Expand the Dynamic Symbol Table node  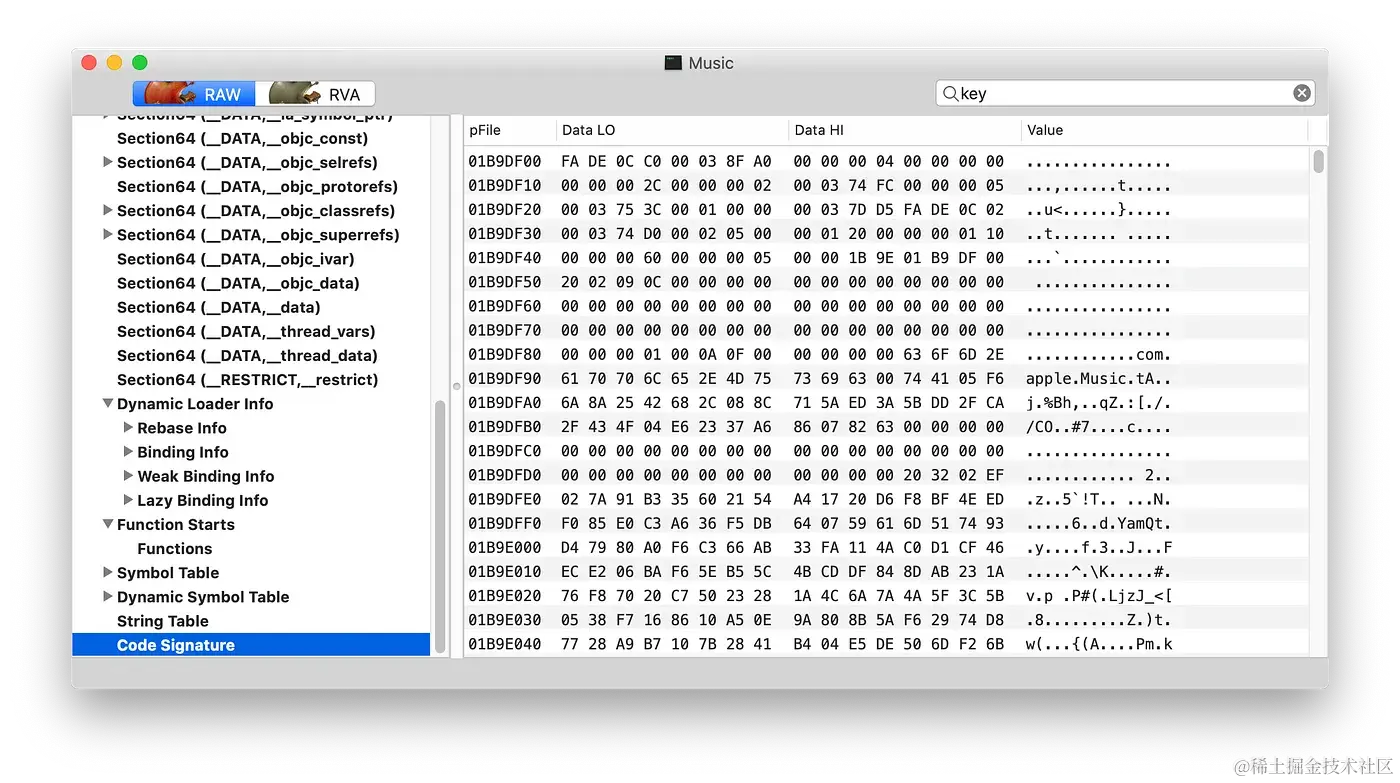(108, 597)
